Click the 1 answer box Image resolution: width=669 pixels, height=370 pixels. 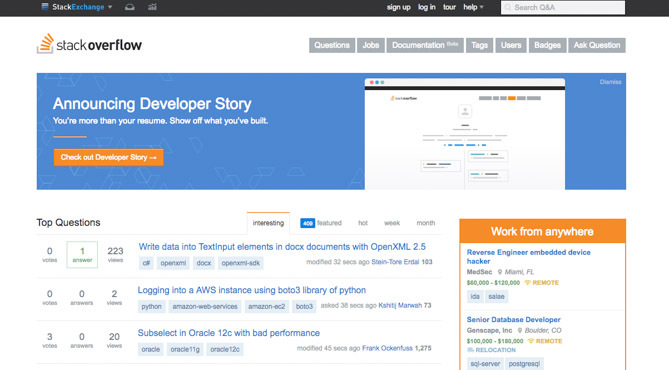tap(82, 255)
